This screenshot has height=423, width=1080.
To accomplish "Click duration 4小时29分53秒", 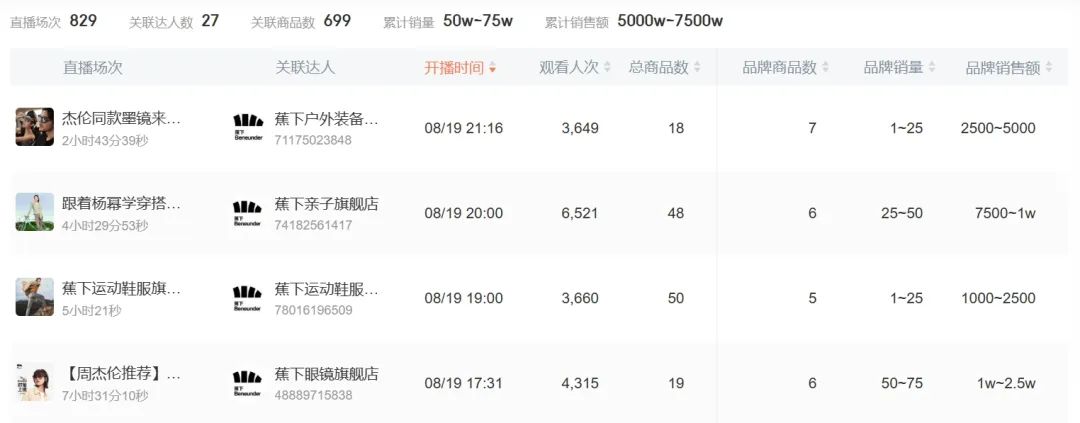I will 105,225.
